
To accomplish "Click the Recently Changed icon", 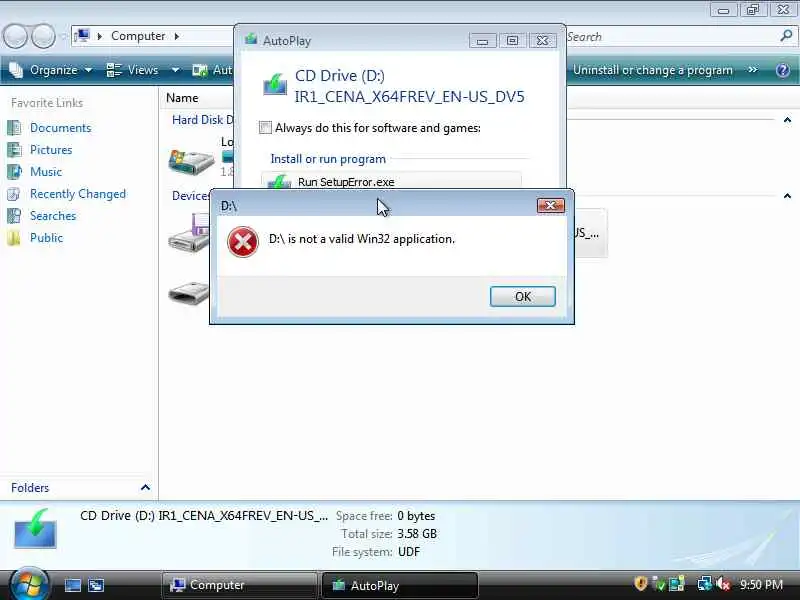I will pos(14,194).
